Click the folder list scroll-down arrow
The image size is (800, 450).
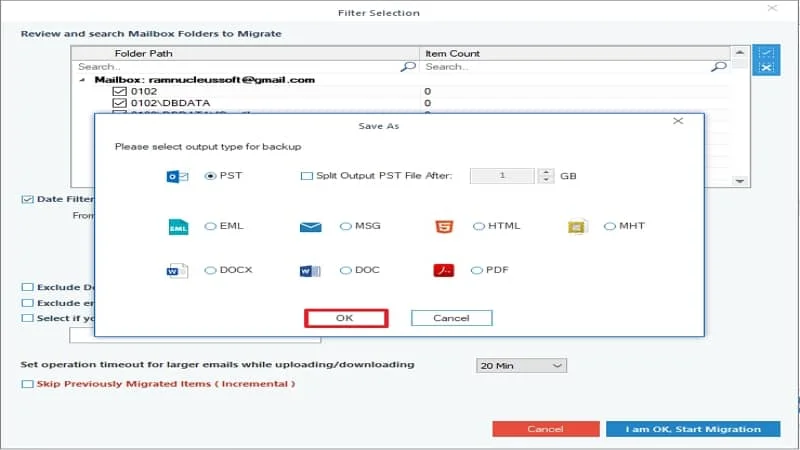point(739,181)
